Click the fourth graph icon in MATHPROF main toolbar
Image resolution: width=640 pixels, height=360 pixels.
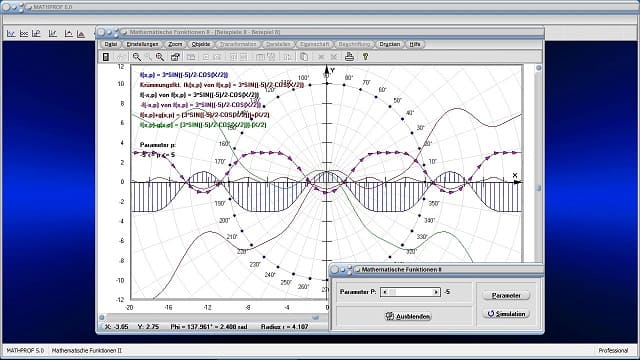tap(53, 33)
